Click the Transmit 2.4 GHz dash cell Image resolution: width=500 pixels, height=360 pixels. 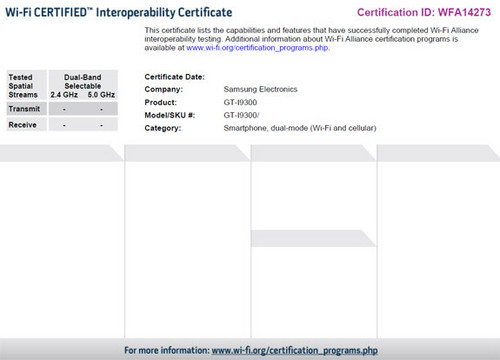[64, 109]
